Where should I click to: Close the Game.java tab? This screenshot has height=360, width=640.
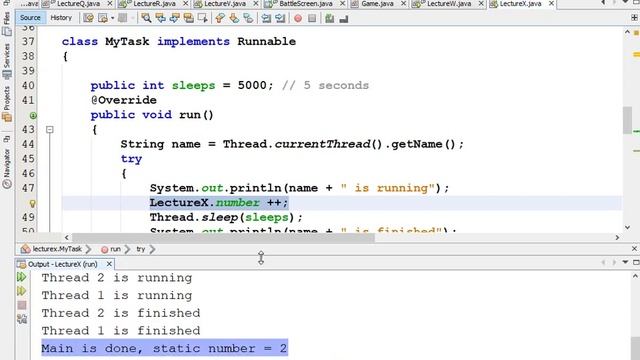coord(403,4)
